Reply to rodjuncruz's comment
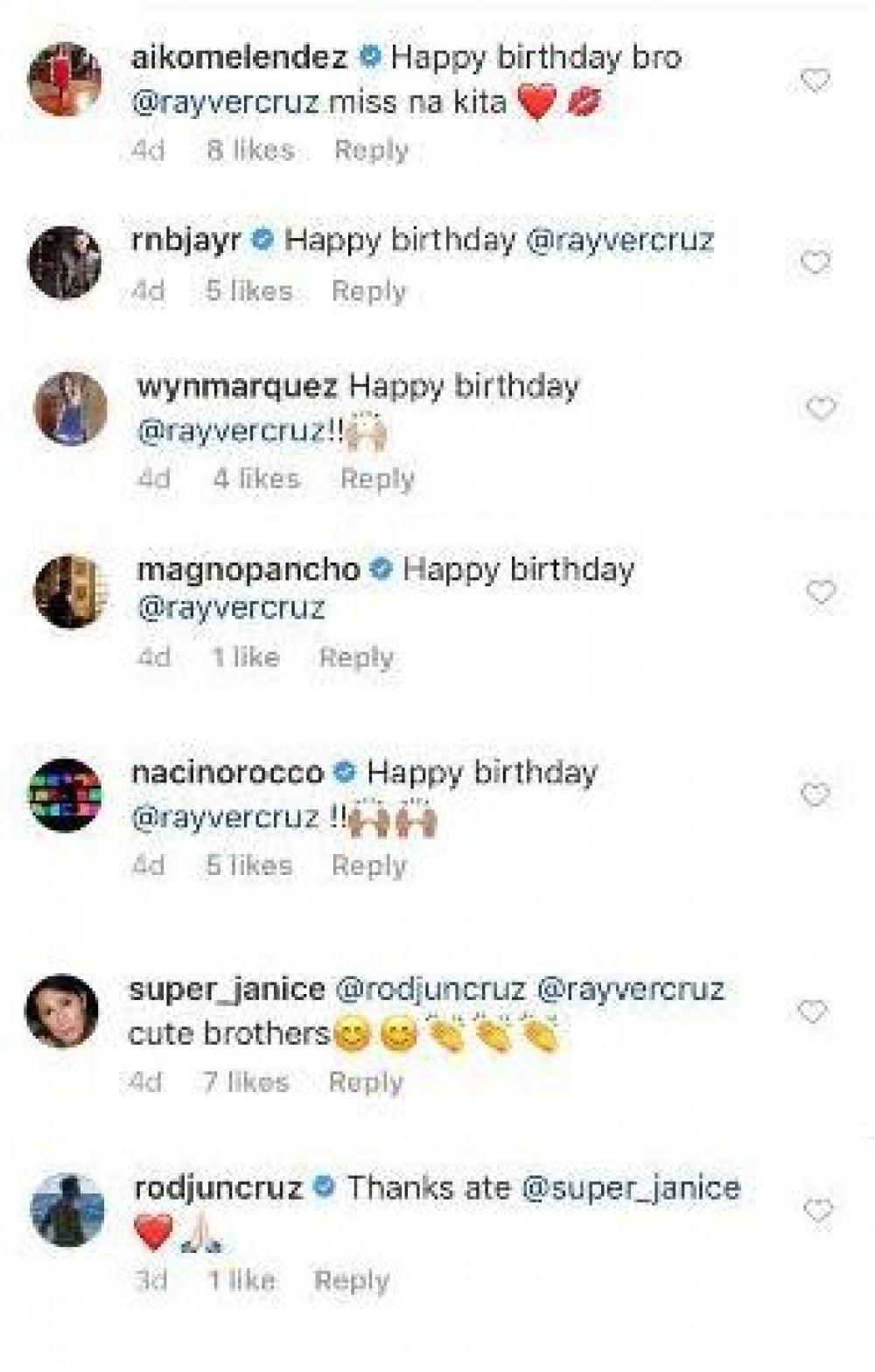This screenshot has width=875, height=1372. pyautogui.click(x=352, y=1281)
